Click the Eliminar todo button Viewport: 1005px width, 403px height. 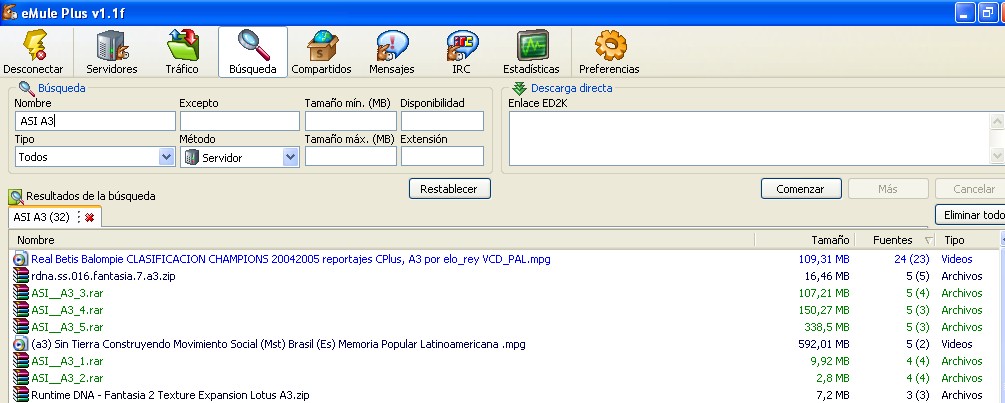[970, 215]
